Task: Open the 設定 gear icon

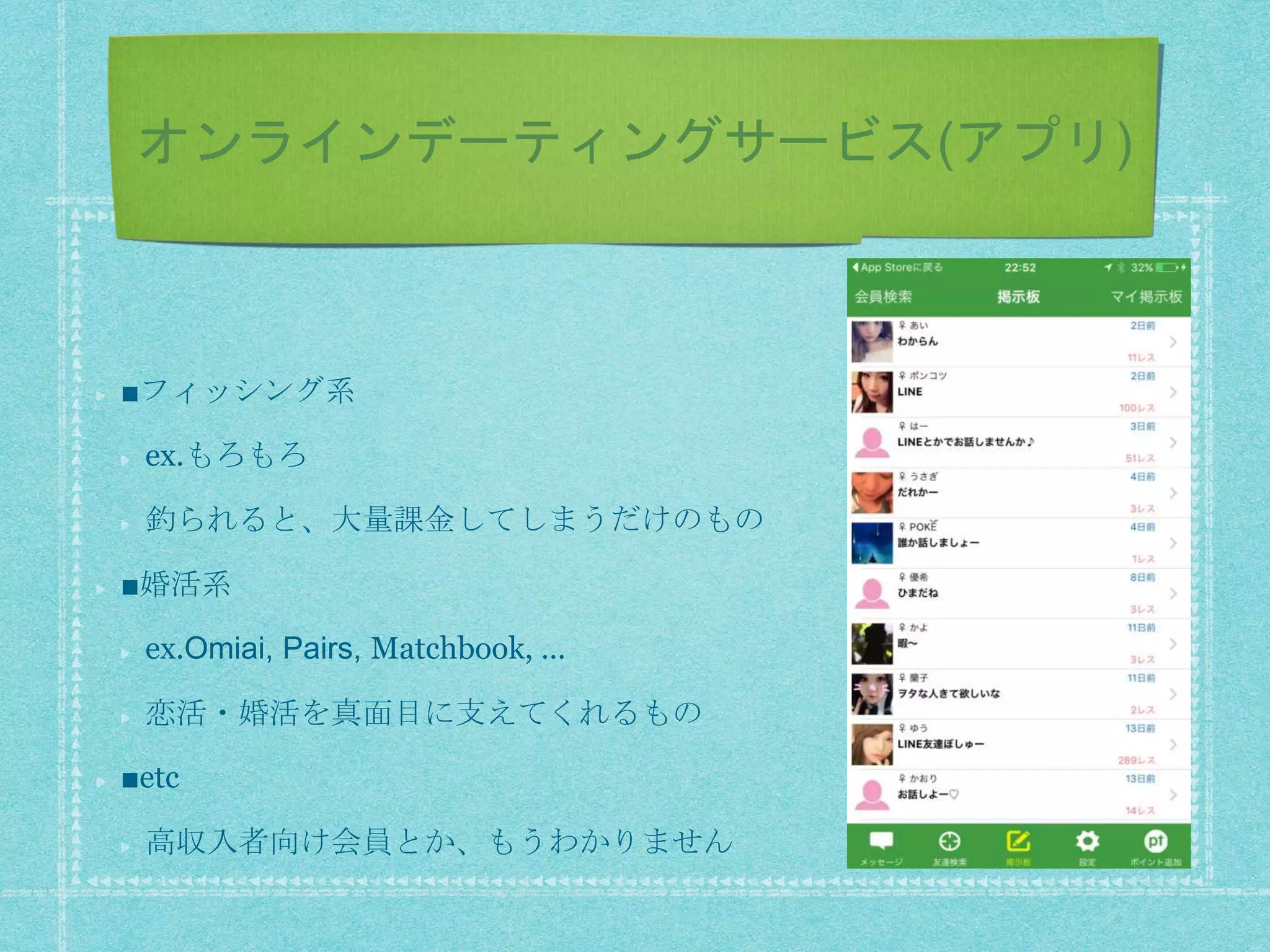Action: point(1087,841)
